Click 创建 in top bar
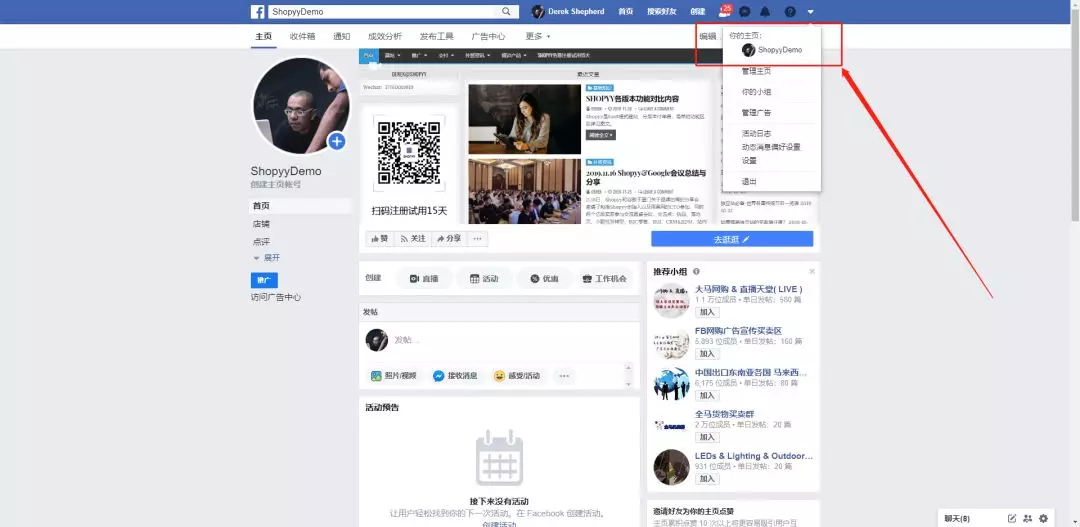Screen dimensions: 1080x527 (698, 12)
